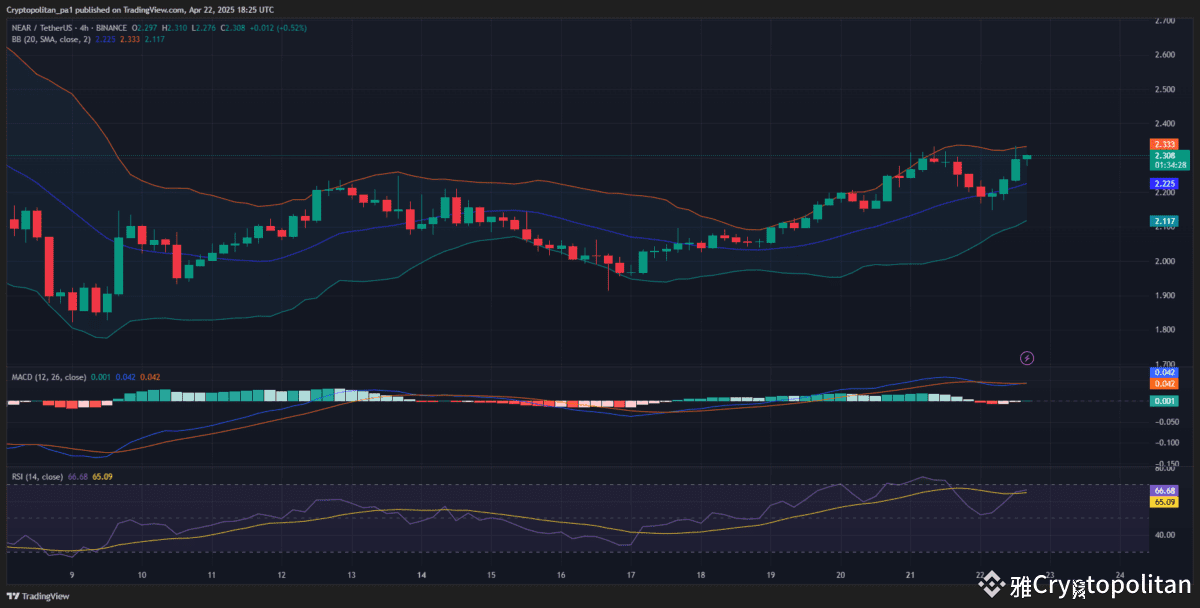Click date 15 on the time axis
Viewport: 1200px width, 608px height.
coord(491,575)
